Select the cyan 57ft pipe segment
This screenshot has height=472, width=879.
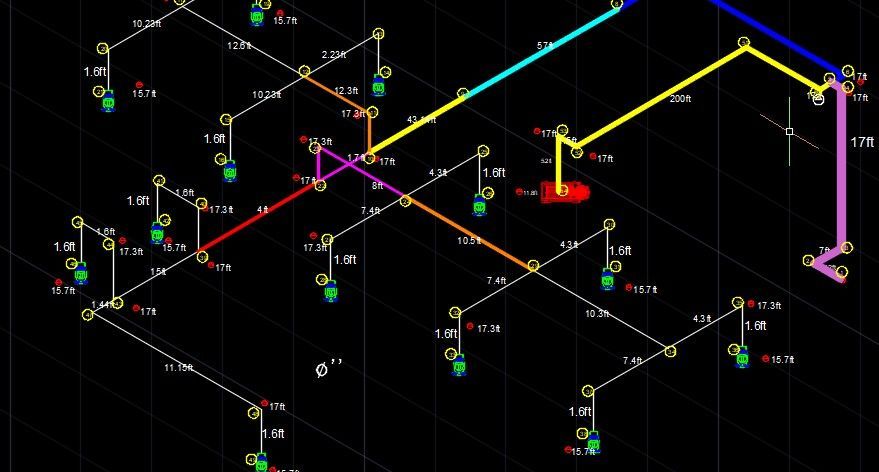pyautogui.click(x=540, y=50)
